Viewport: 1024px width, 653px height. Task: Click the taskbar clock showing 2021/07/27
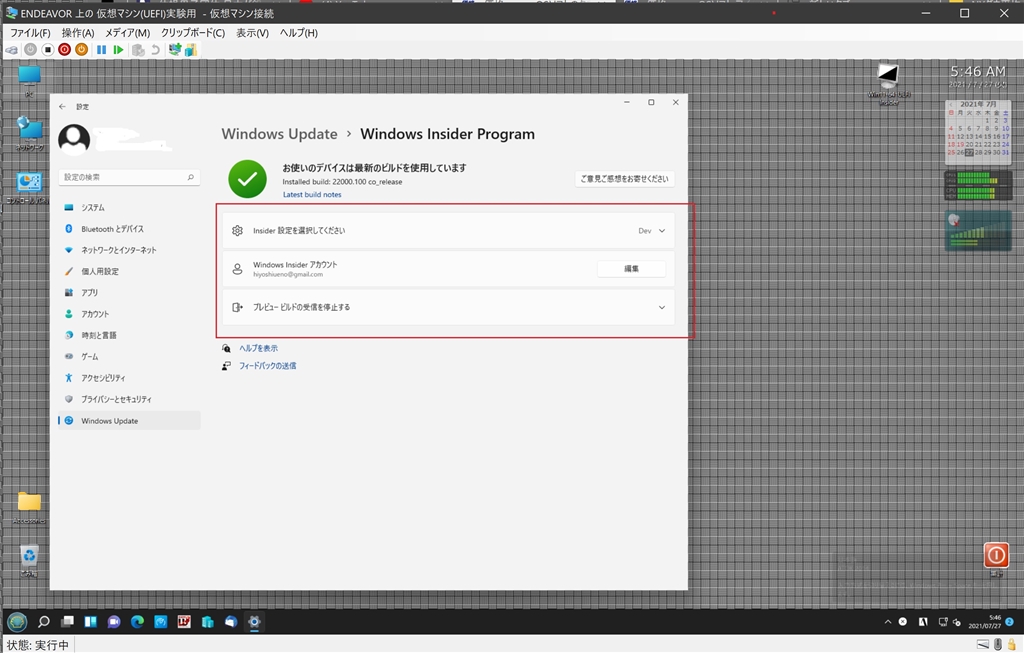[984, 622]
